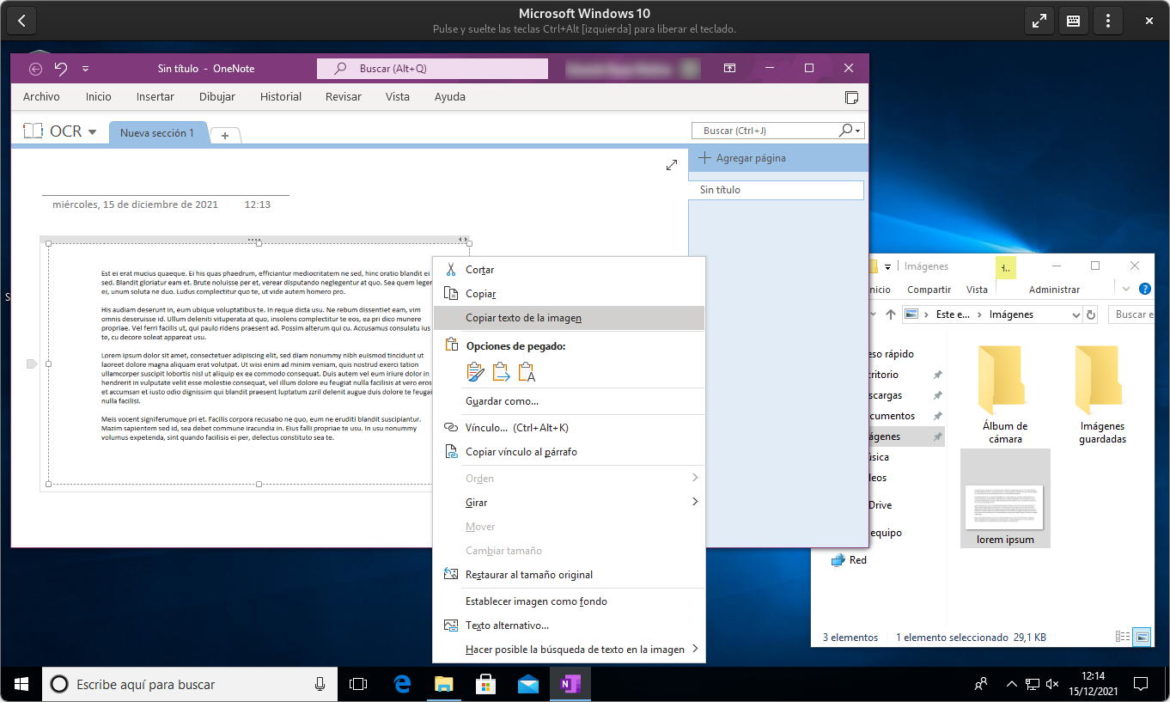
Task: Select the Cortar scissors icon
Action: coord(450,269)
